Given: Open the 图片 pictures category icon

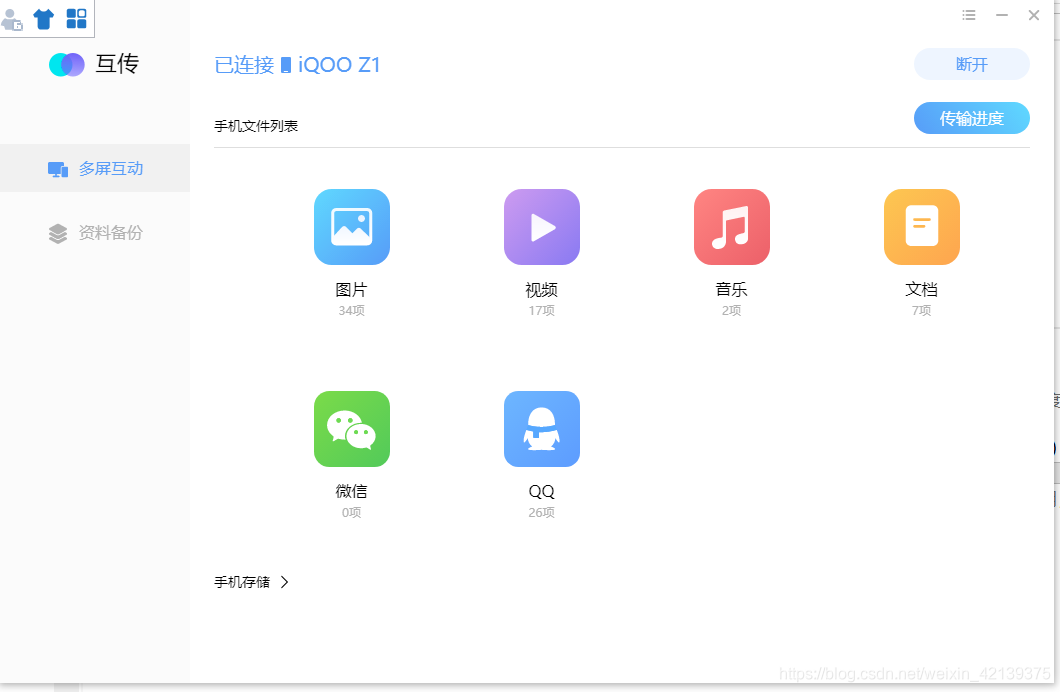Looking at the screenshot, I should pyautogui.click(x=352, y=227).
